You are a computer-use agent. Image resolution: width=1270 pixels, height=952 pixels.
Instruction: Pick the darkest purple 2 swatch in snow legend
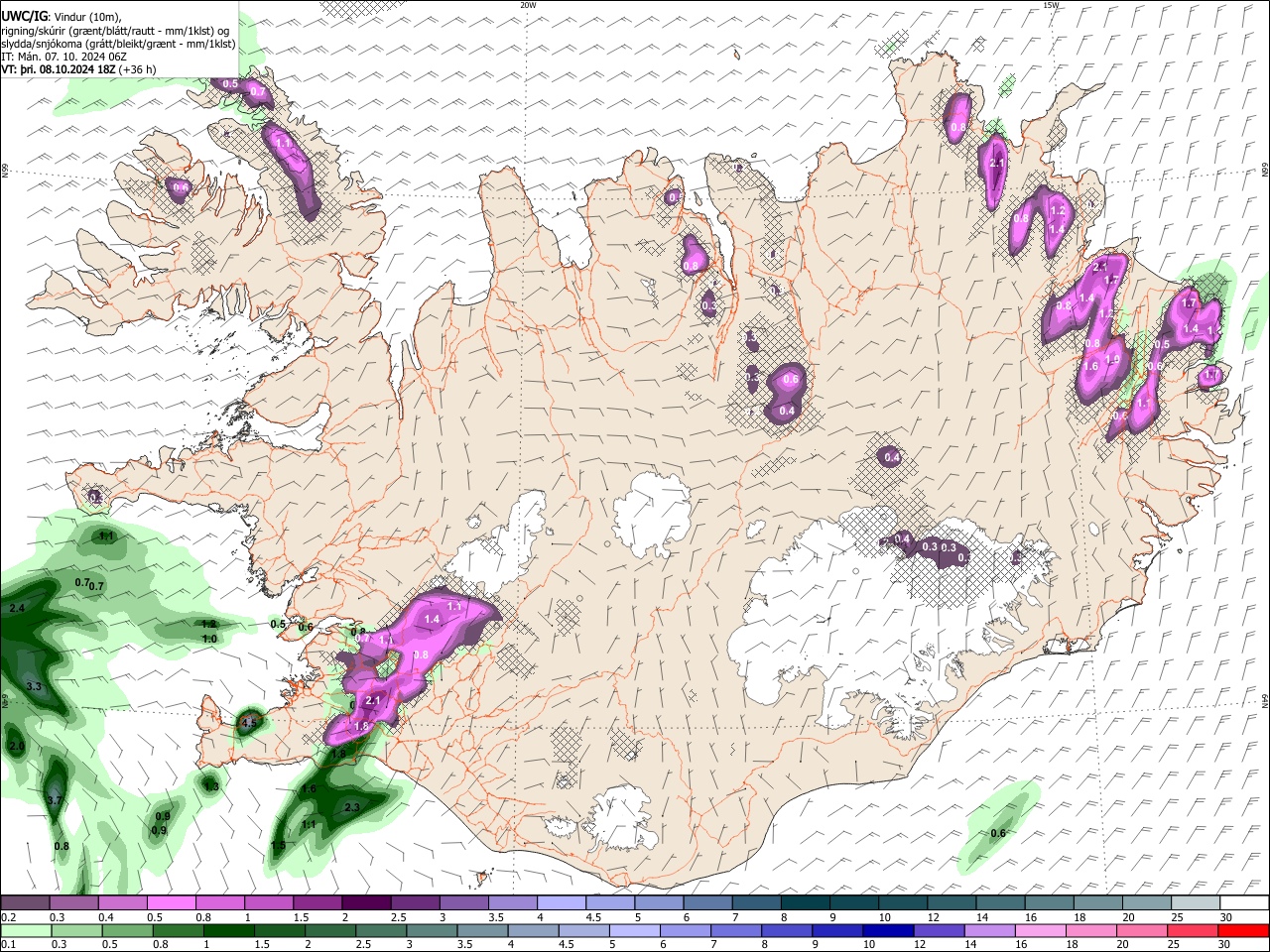[x=365, y=903]
